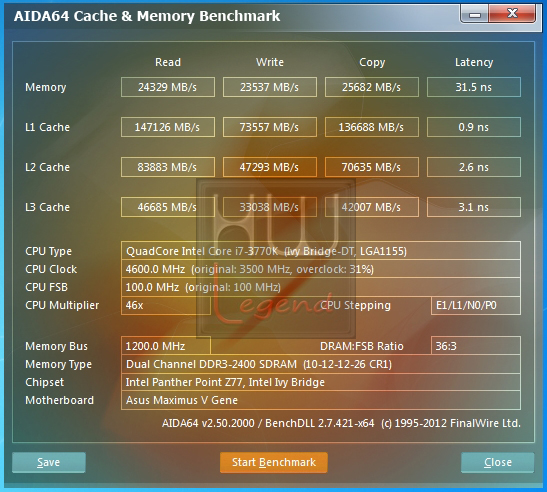This screenshot has height=492, width=547.
Task: Select the L2 Cache Copy value
Action: pos(372,167)
